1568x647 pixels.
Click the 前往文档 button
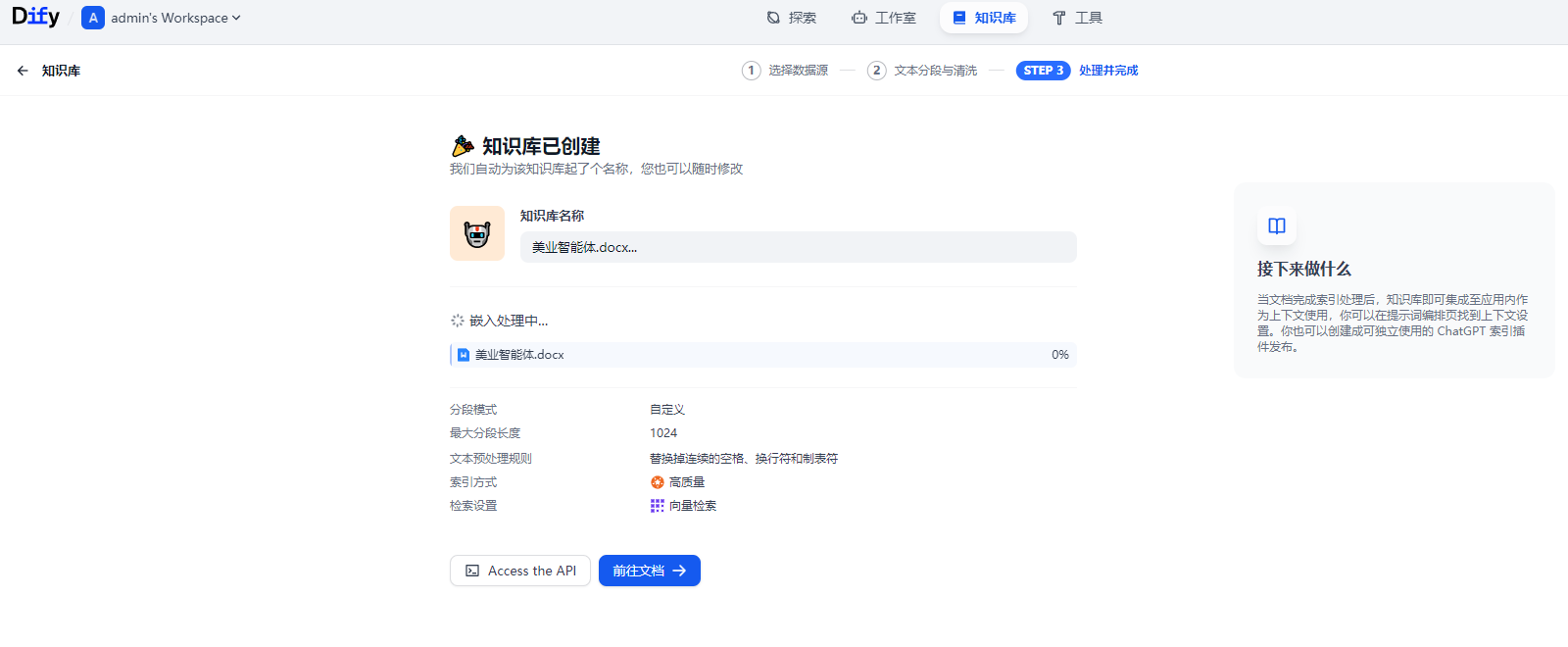[x=649, y=571]
